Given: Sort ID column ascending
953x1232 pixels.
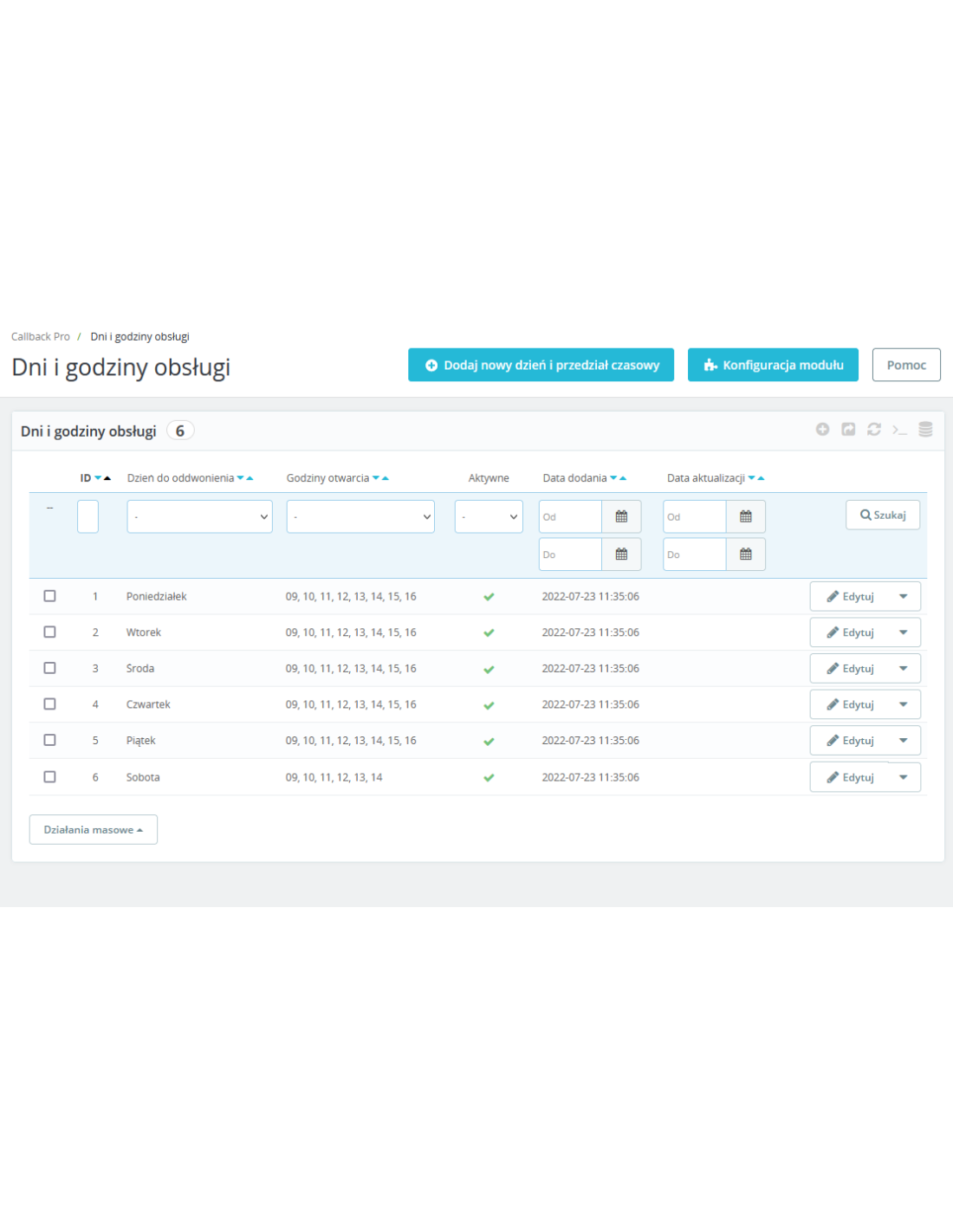Looking at the screenshot, I should pyautogui.click(x=107, y=478).
